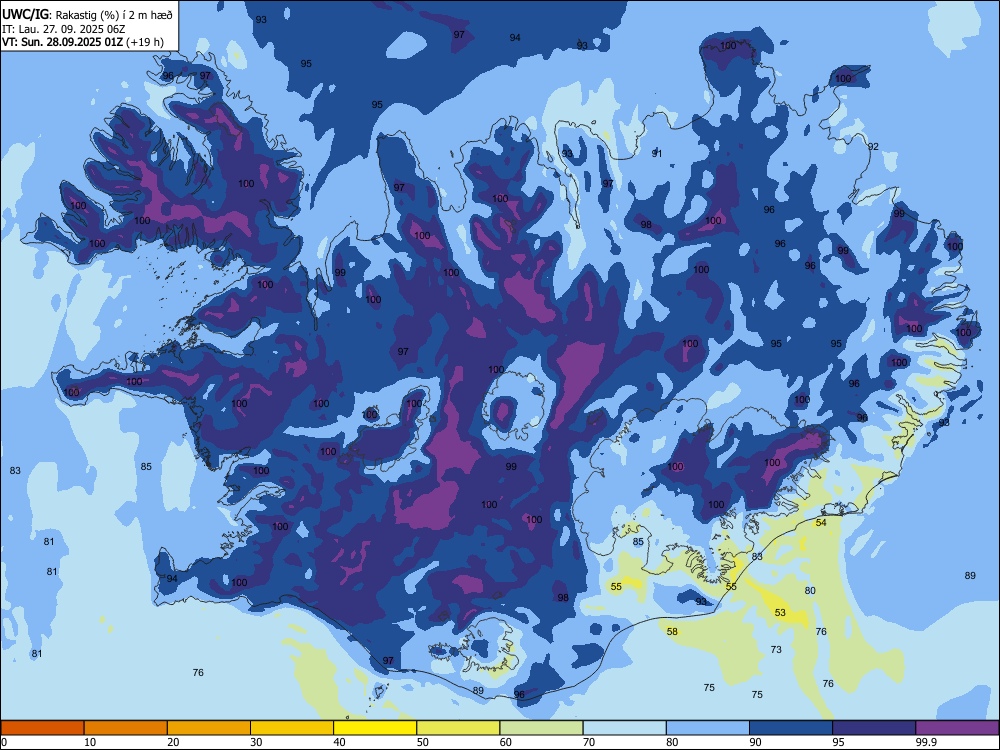Click the "92" humidity value on the map
Screen dimensions: 1000x750
click(873, 147)
